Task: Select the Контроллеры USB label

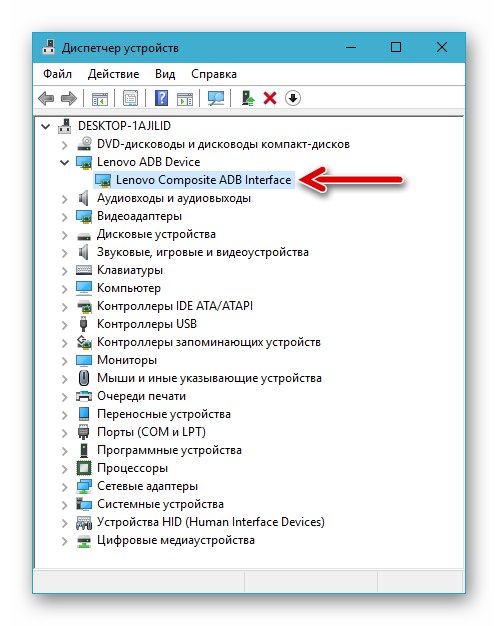Action: coord(147,324)
